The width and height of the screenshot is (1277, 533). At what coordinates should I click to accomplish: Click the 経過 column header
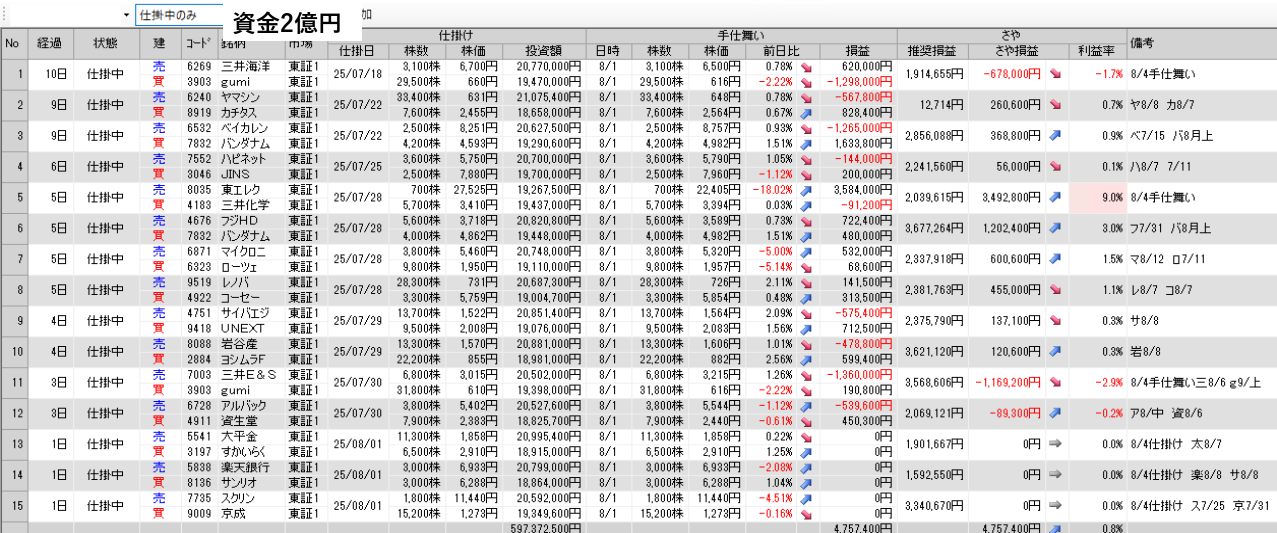49,43
